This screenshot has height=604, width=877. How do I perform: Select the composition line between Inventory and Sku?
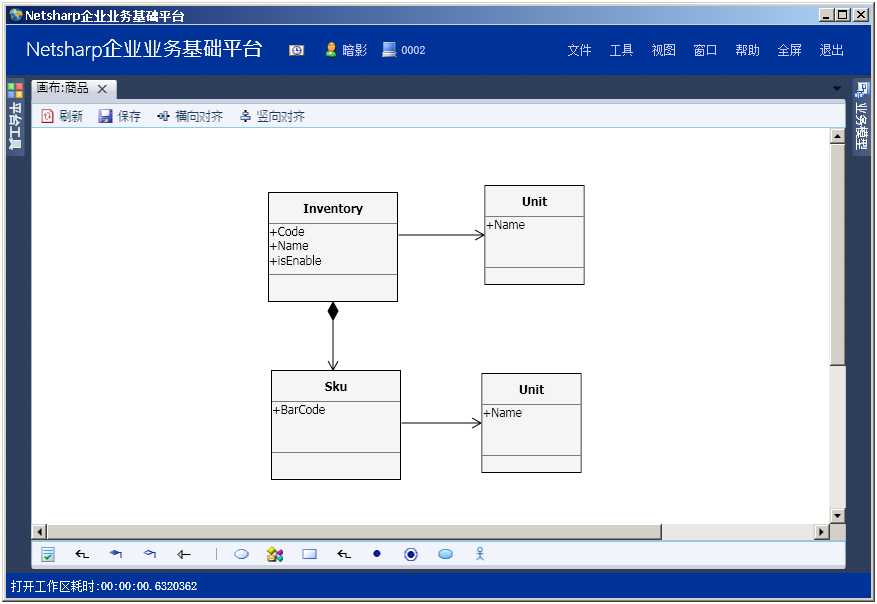[333, 337]
